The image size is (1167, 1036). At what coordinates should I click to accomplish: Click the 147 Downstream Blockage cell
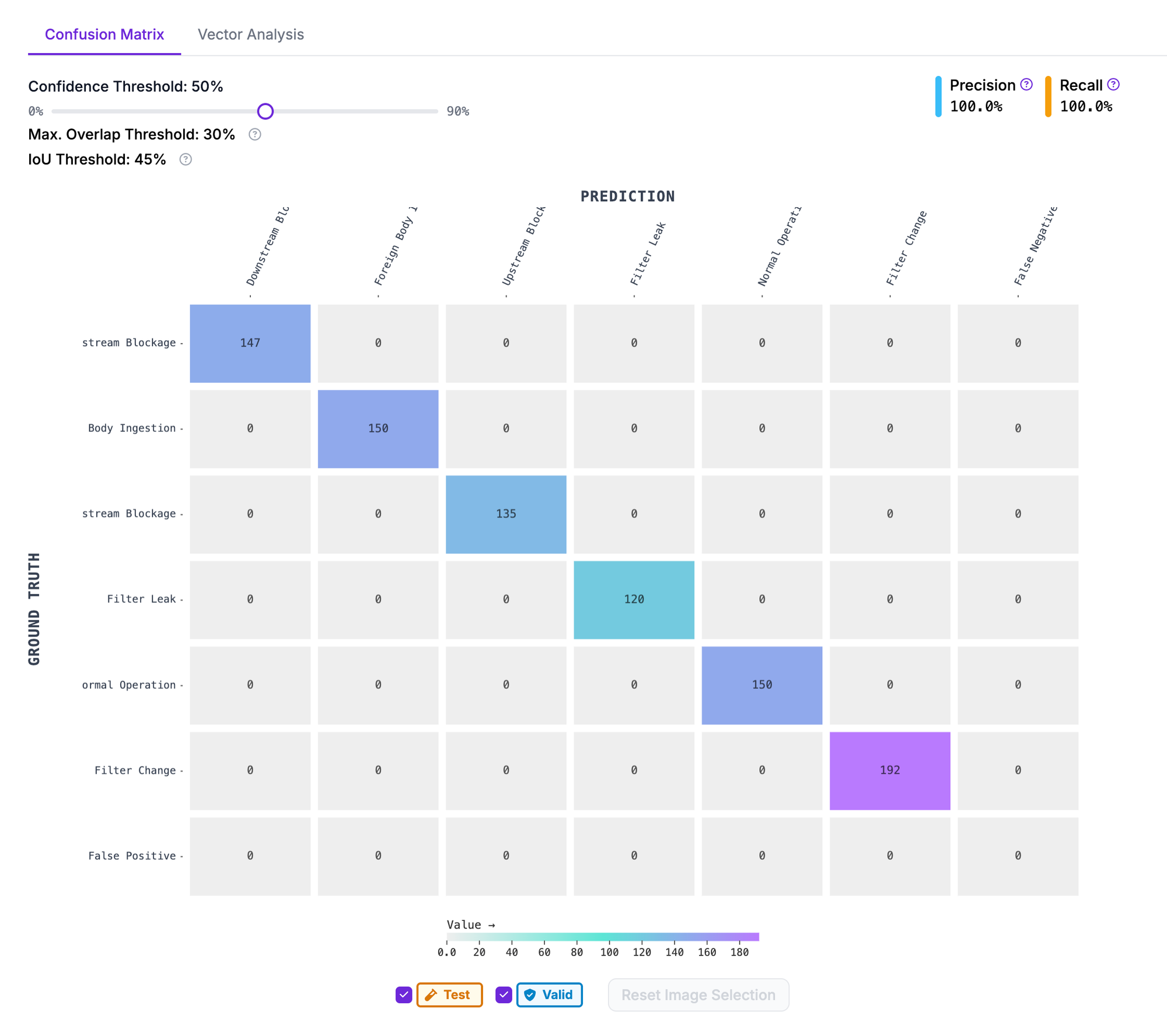(250, 343)
